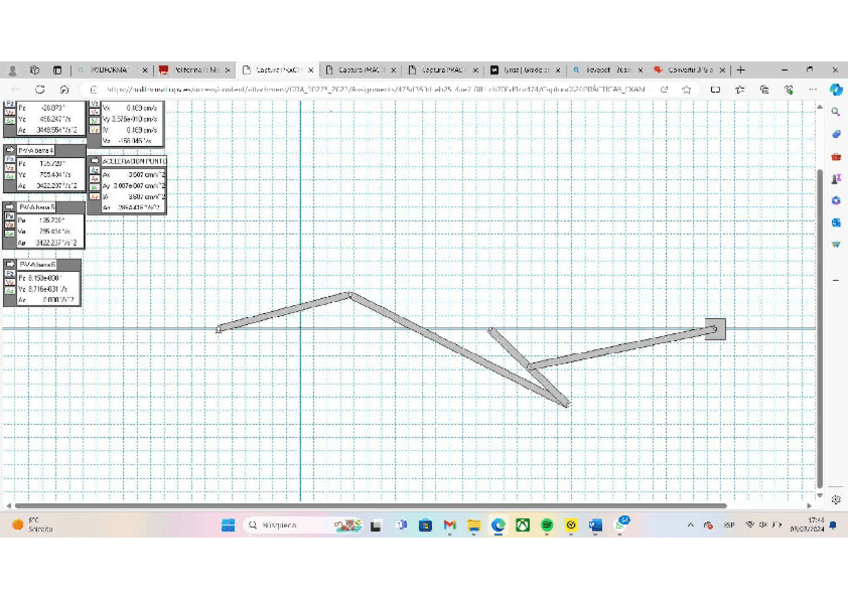Open Xbox app from the taskbar

click(522, 525)
